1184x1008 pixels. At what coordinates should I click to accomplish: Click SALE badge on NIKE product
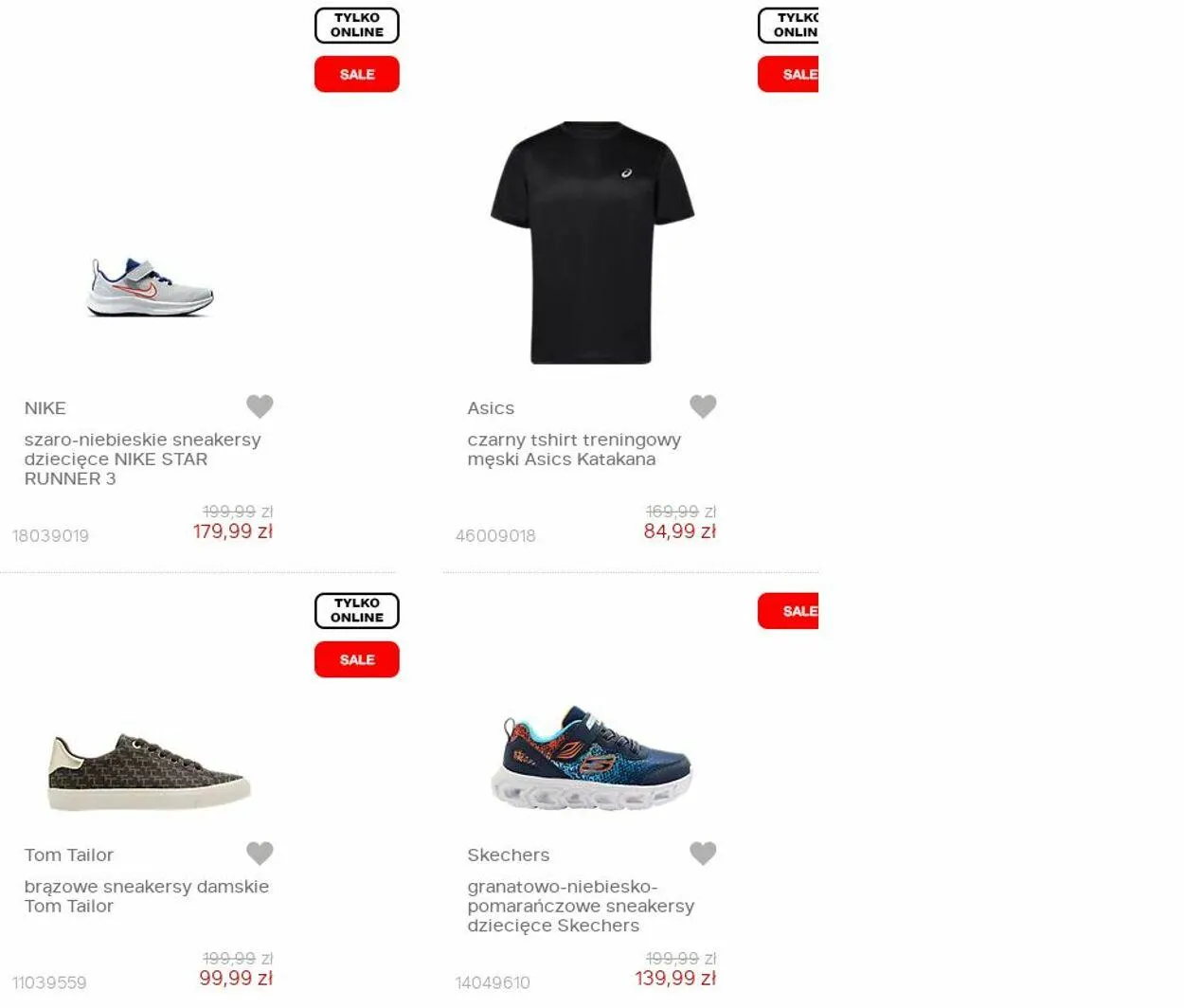(357, 74)
